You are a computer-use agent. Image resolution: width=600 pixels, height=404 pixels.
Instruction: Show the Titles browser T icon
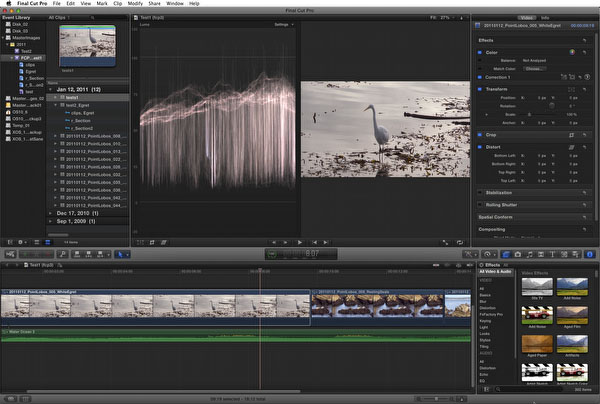(552, 254)
